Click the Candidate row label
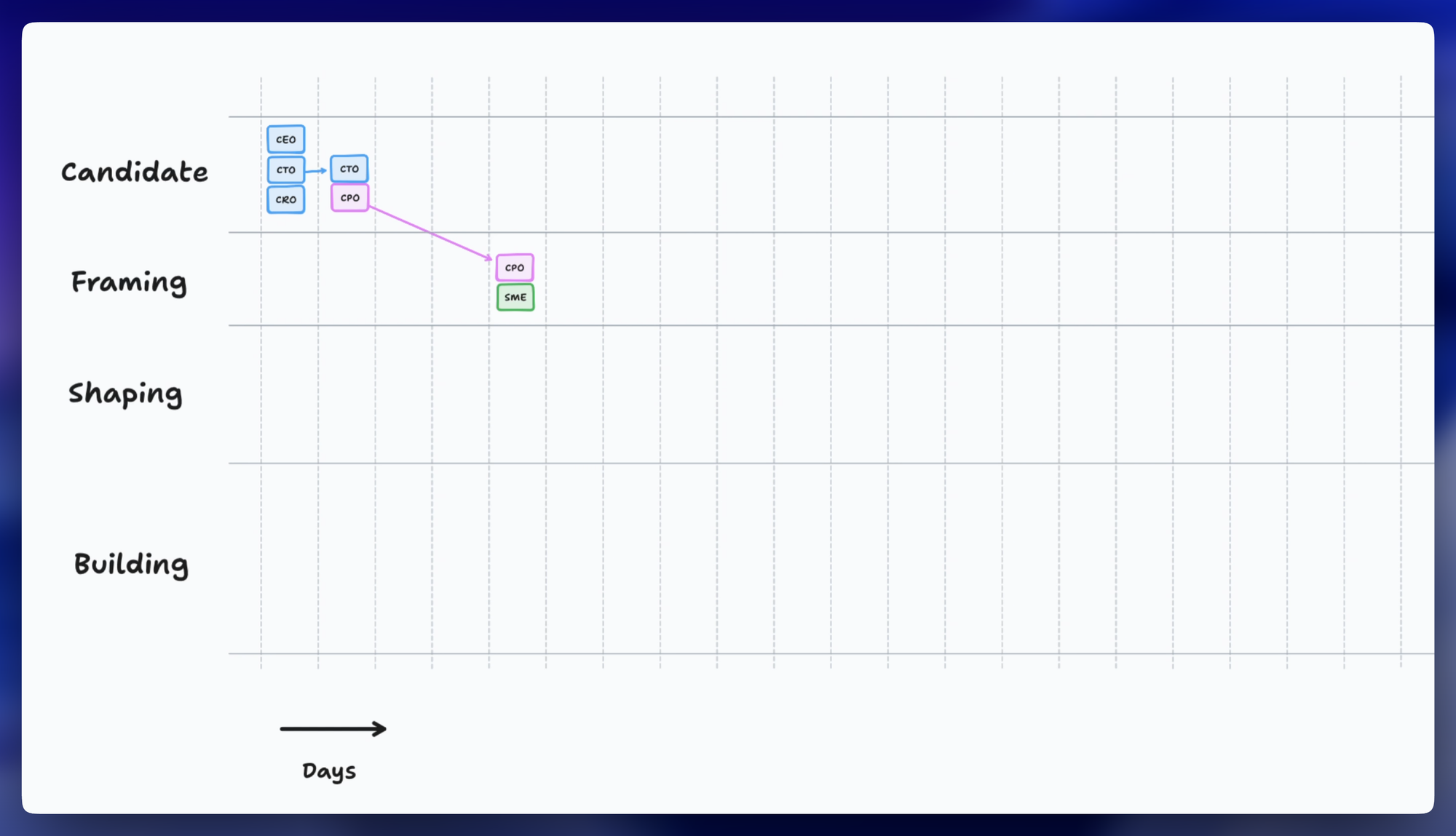Screen dimensions: 1456x836 tap(134, 172)
